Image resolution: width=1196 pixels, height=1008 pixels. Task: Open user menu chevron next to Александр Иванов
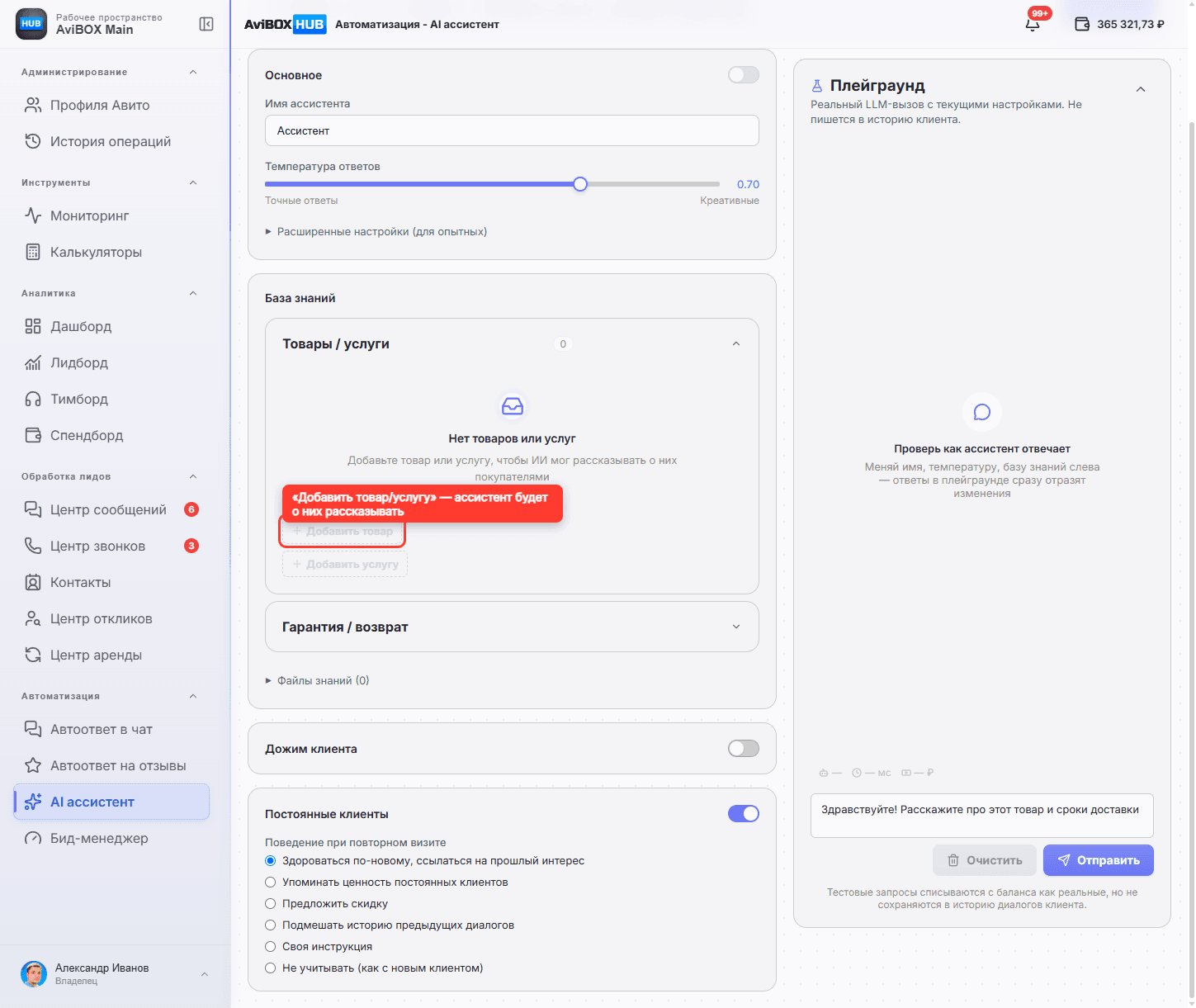205,974
